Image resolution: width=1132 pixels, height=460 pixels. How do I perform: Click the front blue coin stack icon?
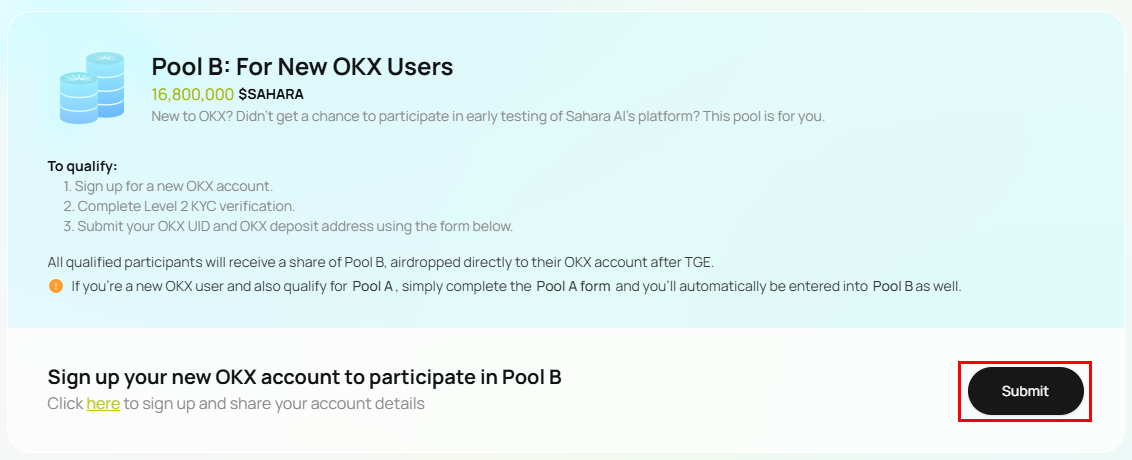pos(79,97)
